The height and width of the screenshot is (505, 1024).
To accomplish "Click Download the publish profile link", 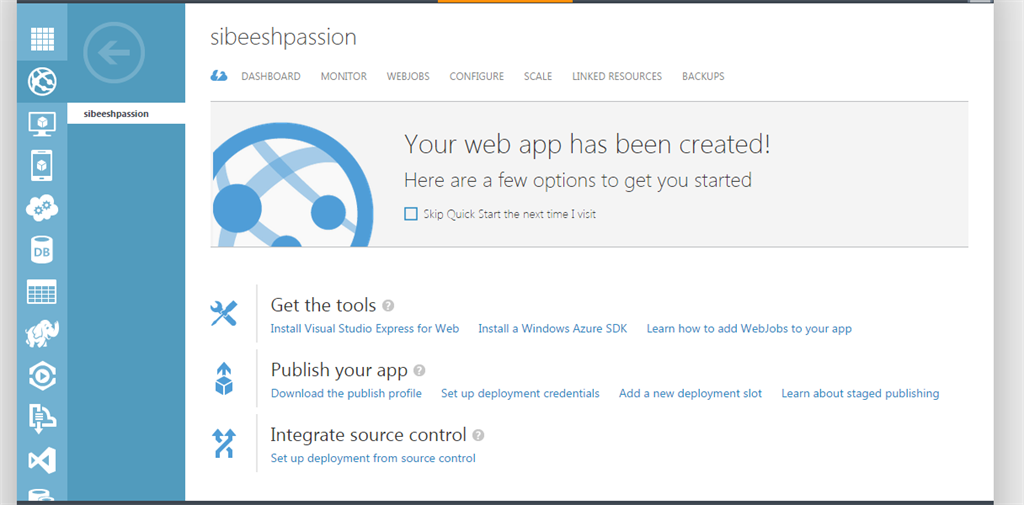I will click(346, 394).
